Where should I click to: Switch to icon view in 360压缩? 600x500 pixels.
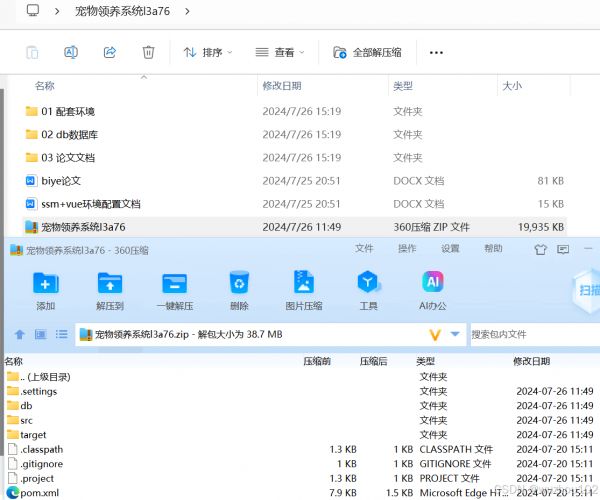click(x=41, y=335)
